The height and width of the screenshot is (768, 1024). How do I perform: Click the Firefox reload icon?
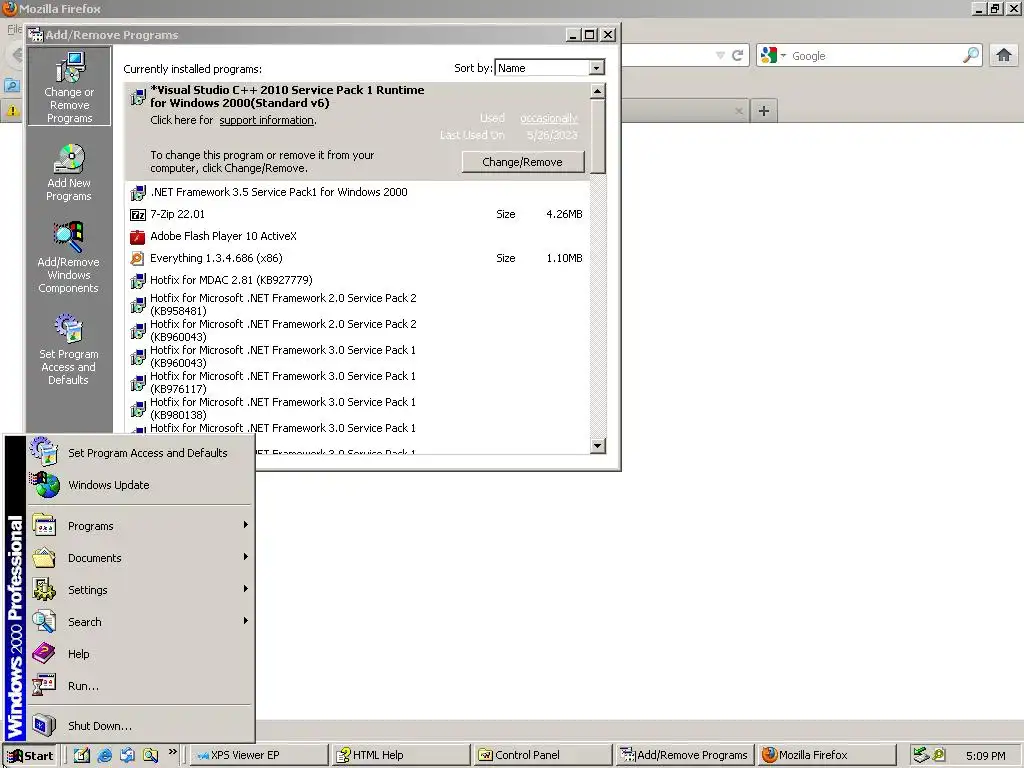737,56
